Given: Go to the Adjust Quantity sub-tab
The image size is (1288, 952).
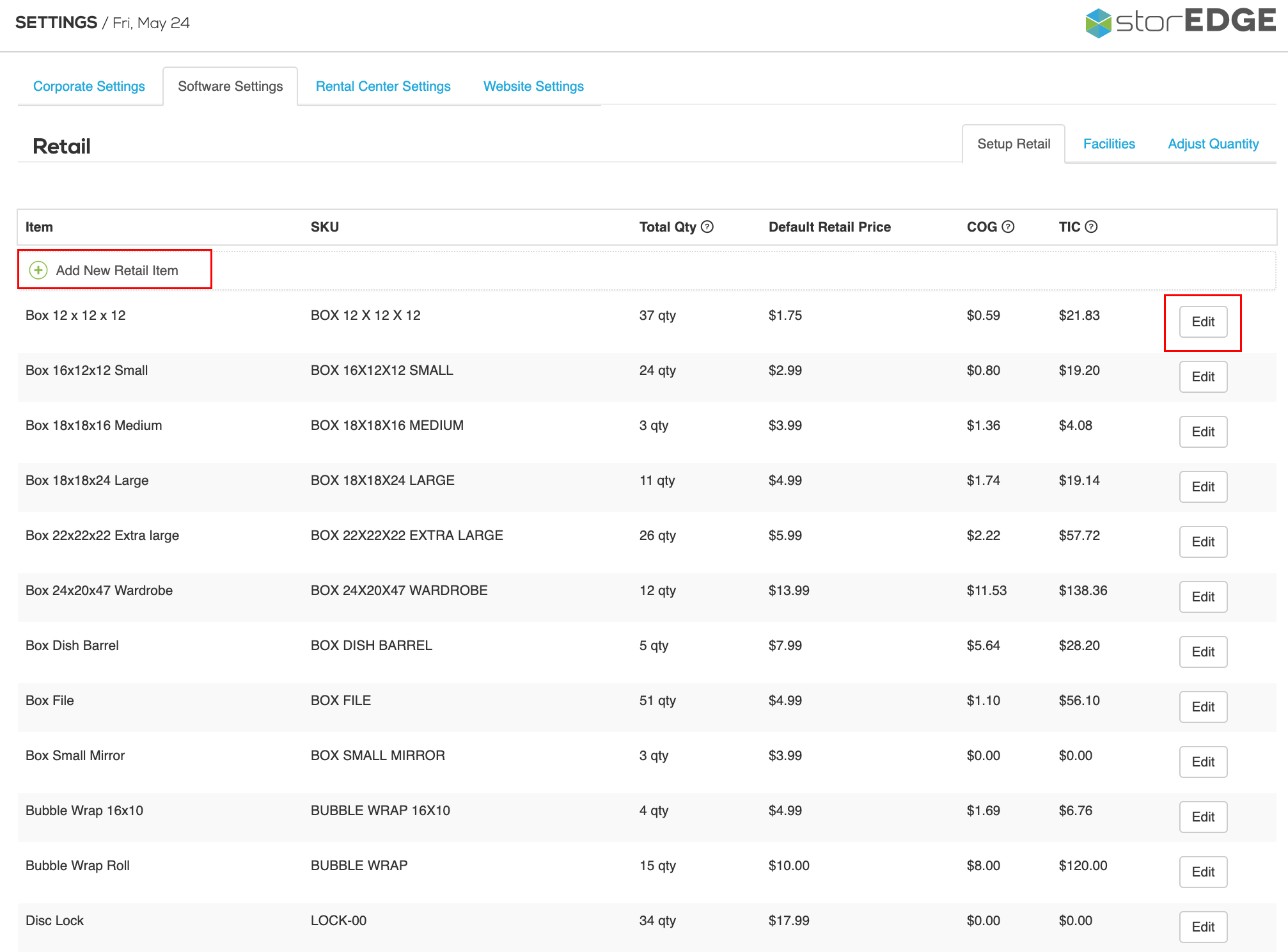Looking at the screenshot, I should pyautogui.click(x=1213, y=144).
